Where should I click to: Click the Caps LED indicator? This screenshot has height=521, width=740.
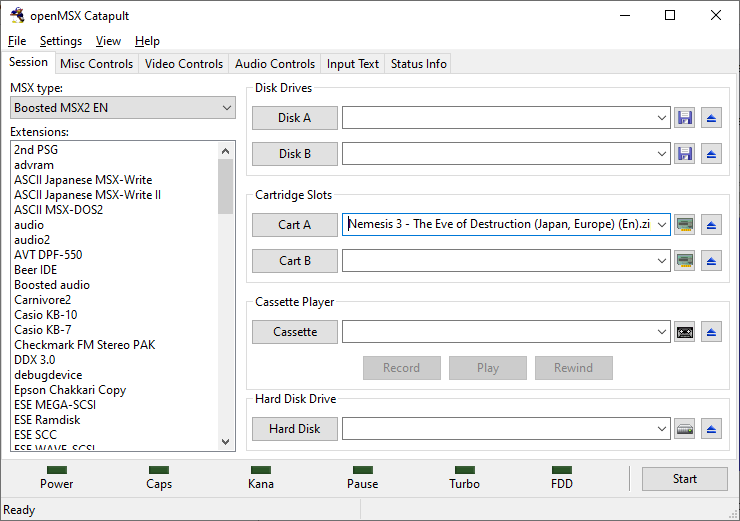(159, 470)
